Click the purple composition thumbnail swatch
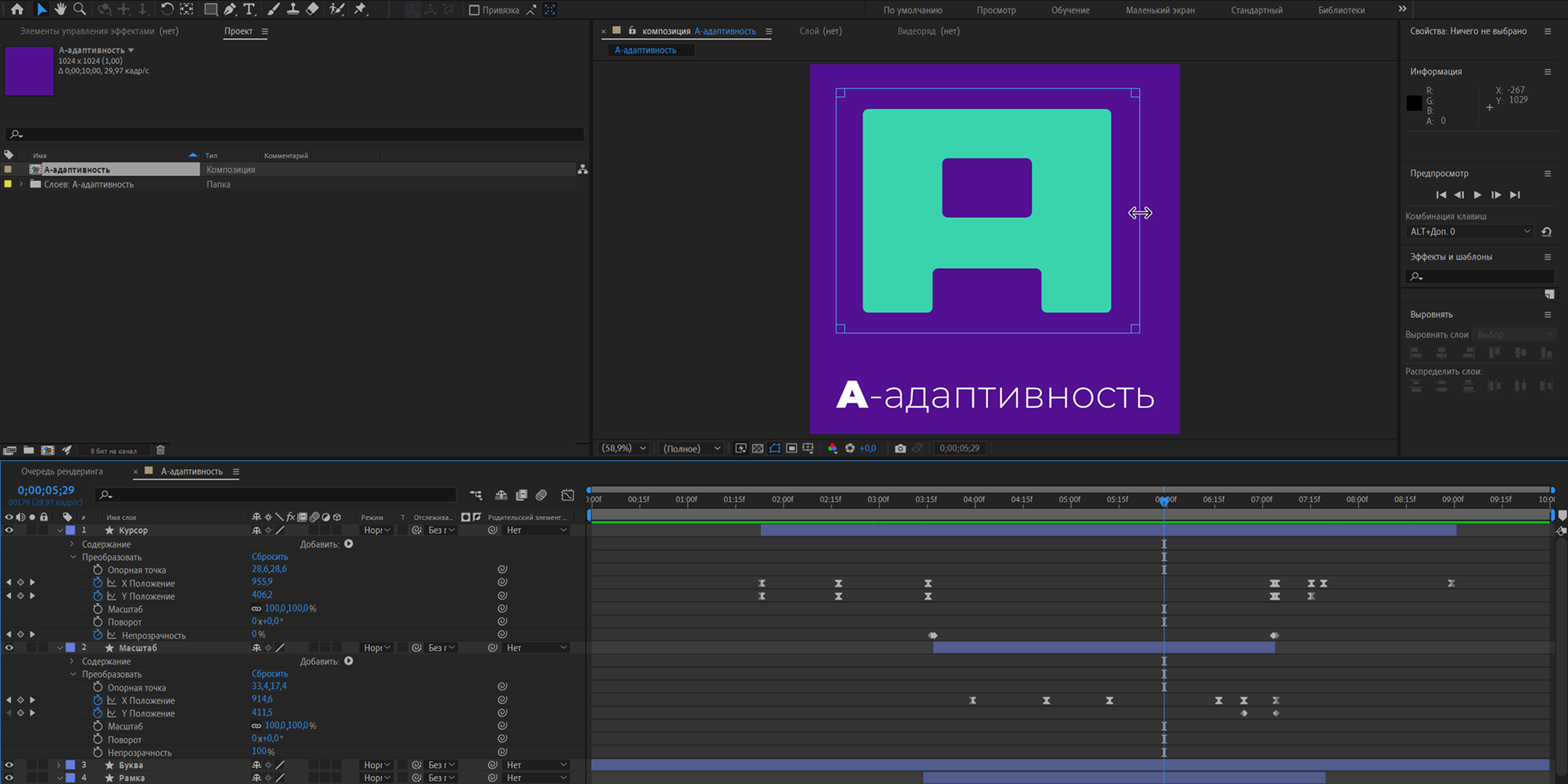Viewport: 1568px width, 784px height. click(x=29, y=71)
